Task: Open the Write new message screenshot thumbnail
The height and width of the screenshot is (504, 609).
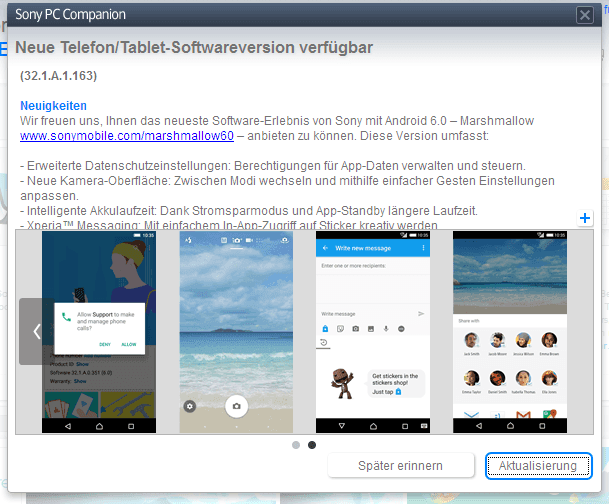Action: (x=373, y=332)
